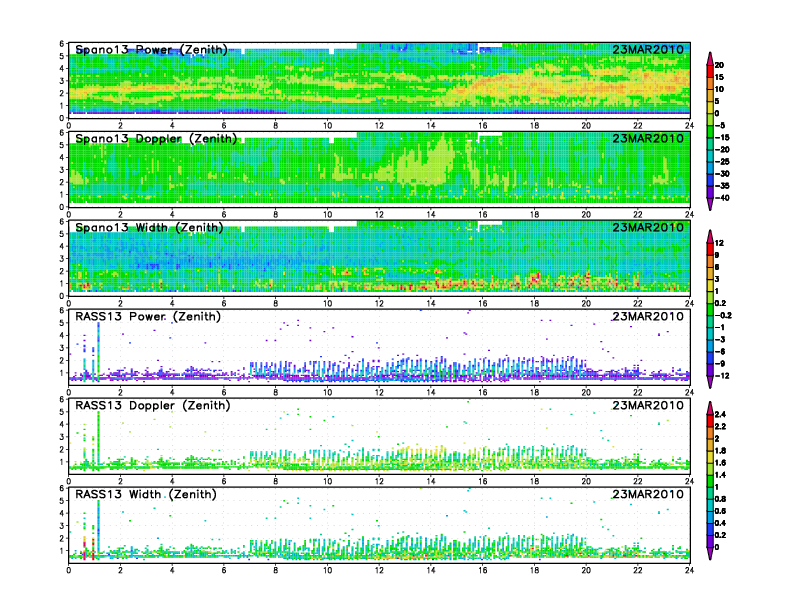This screenshot has width=792, height=612.
Task: Click the '0.6' label on the bottom colorbar
Action: 720,511
